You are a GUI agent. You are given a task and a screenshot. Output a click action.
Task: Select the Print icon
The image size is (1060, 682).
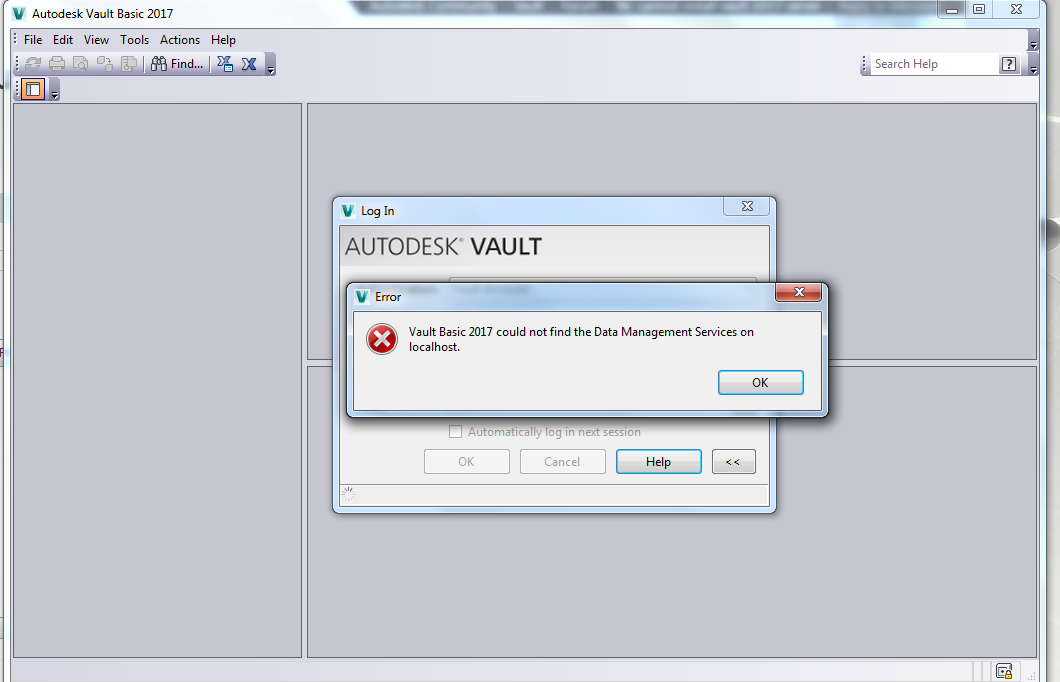pyautogui.click(x=57, y=63)
